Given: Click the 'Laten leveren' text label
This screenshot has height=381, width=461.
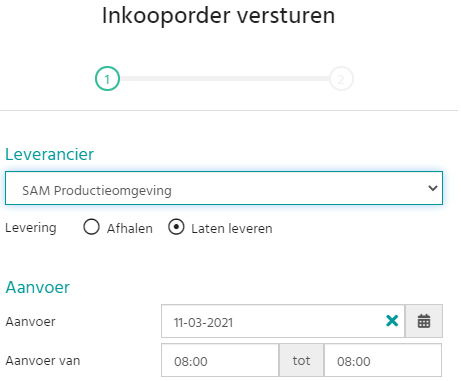Looking at the screenshot, I should 232,229.
